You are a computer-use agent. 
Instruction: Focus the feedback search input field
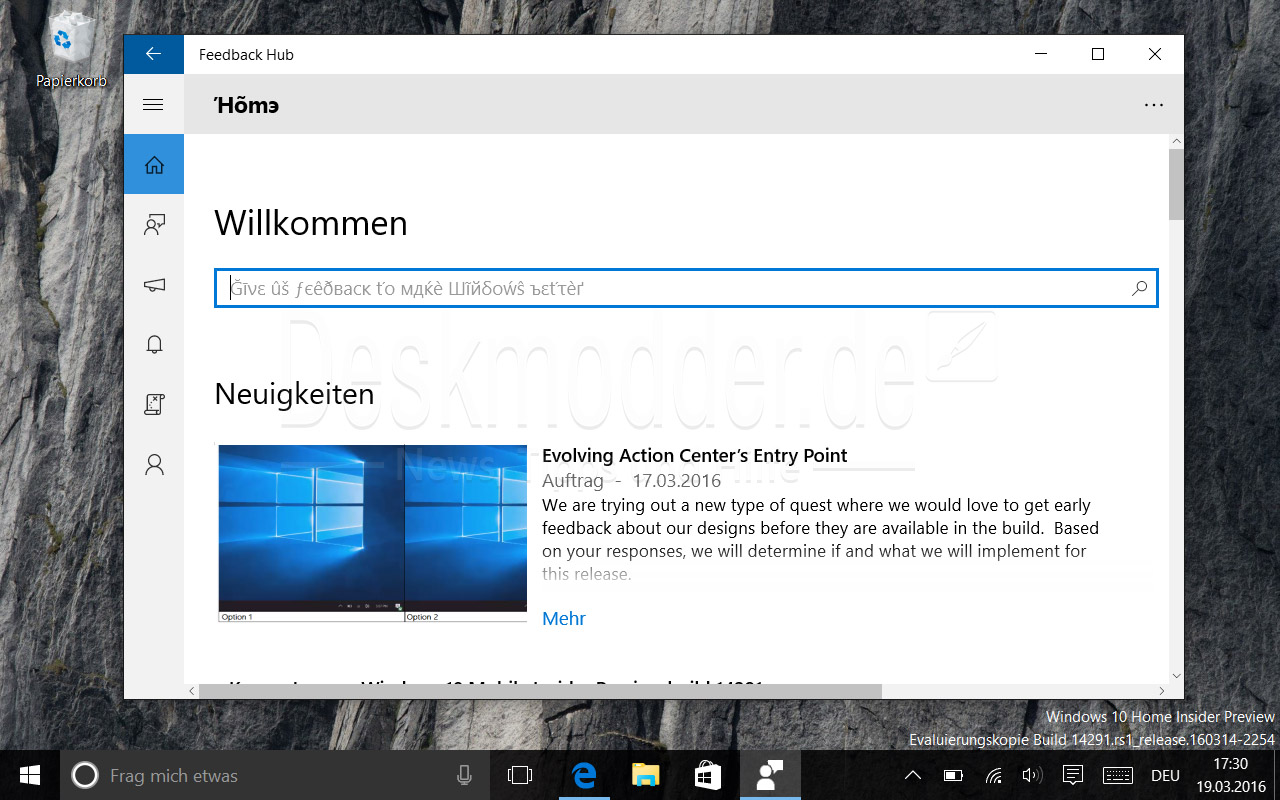point(686,288)
